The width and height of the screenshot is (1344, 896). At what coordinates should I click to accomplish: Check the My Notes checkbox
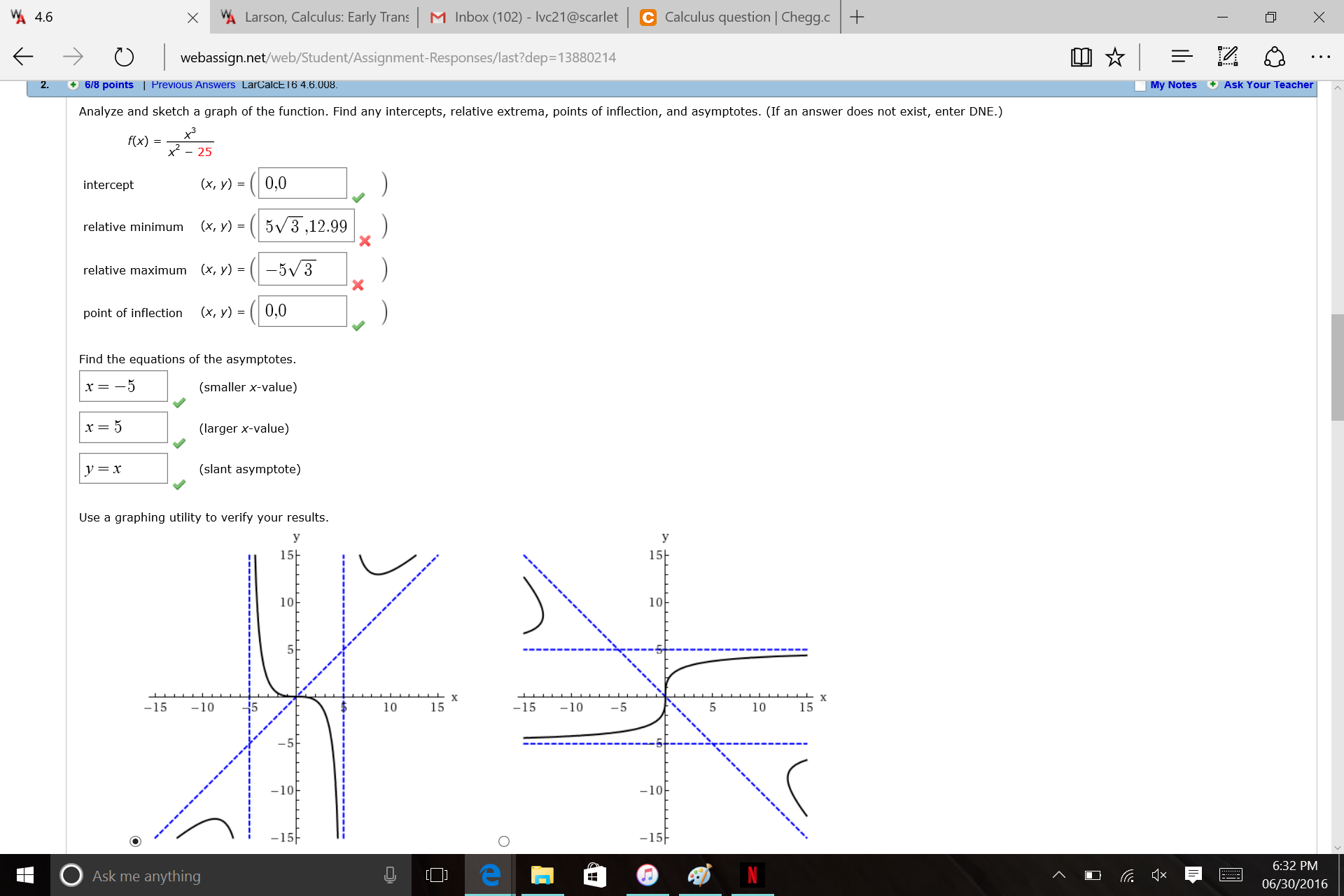[x=1140, y=85]
